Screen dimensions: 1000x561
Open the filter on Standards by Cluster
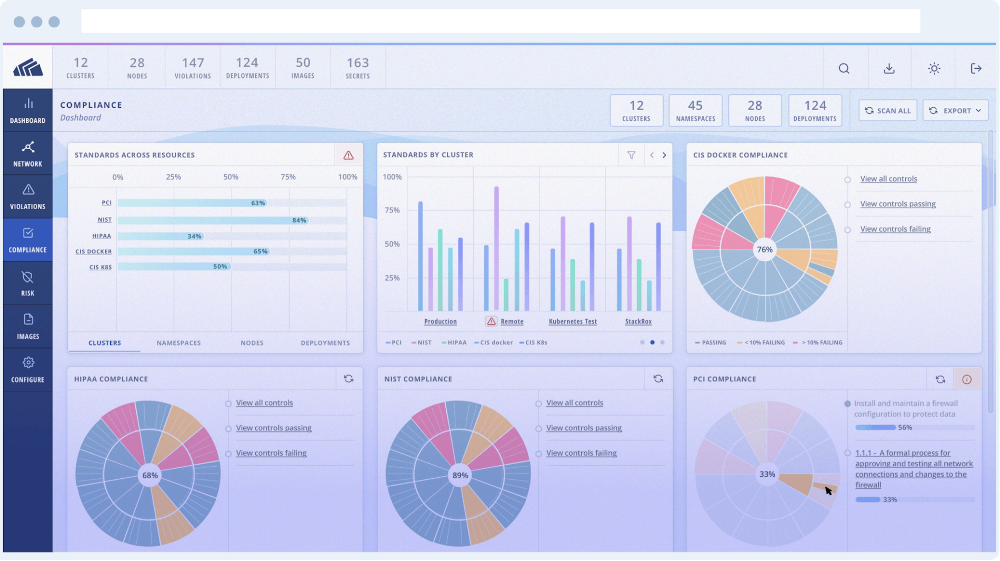631,155
